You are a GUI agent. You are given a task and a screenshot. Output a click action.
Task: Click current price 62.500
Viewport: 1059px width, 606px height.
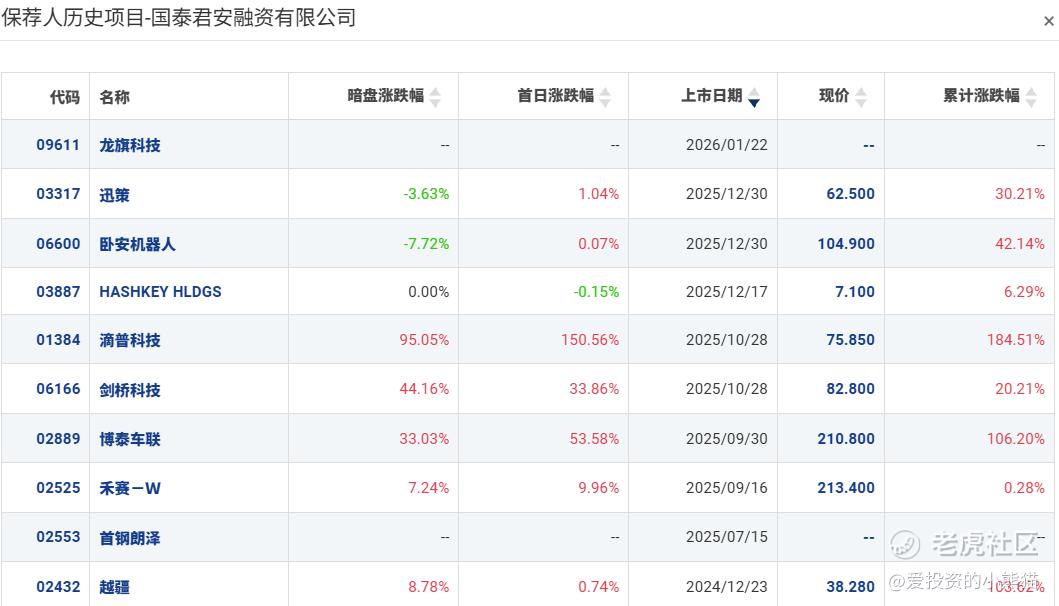(850, 194)
